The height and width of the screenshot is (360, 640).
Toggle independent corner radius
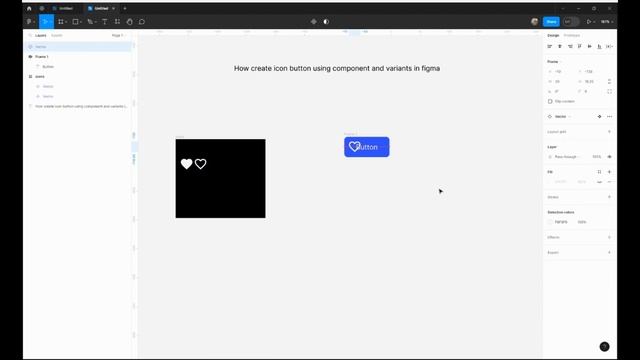point(609,91)
